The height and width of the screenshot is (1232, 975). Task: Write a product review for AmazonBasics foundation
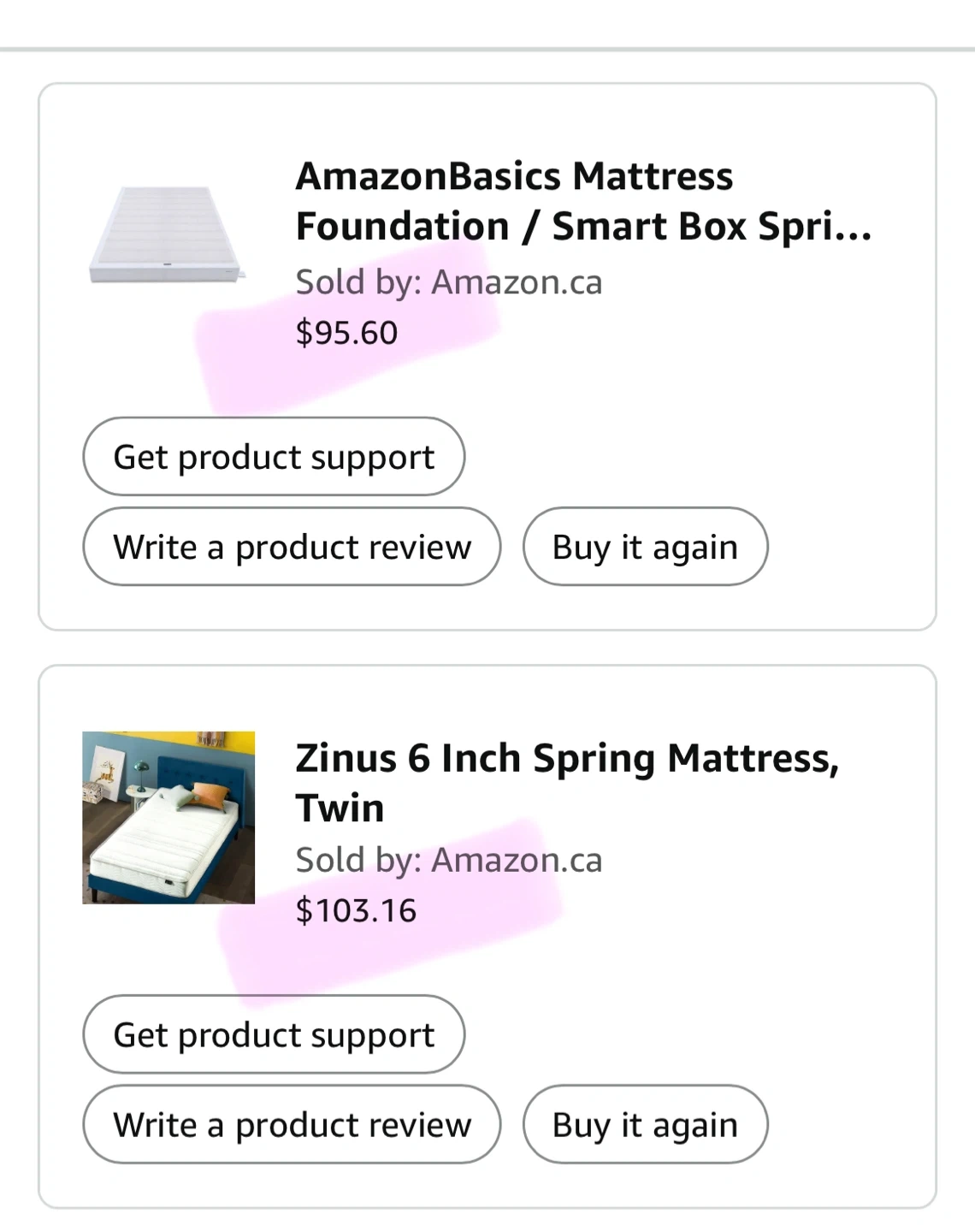pos(292,547)
